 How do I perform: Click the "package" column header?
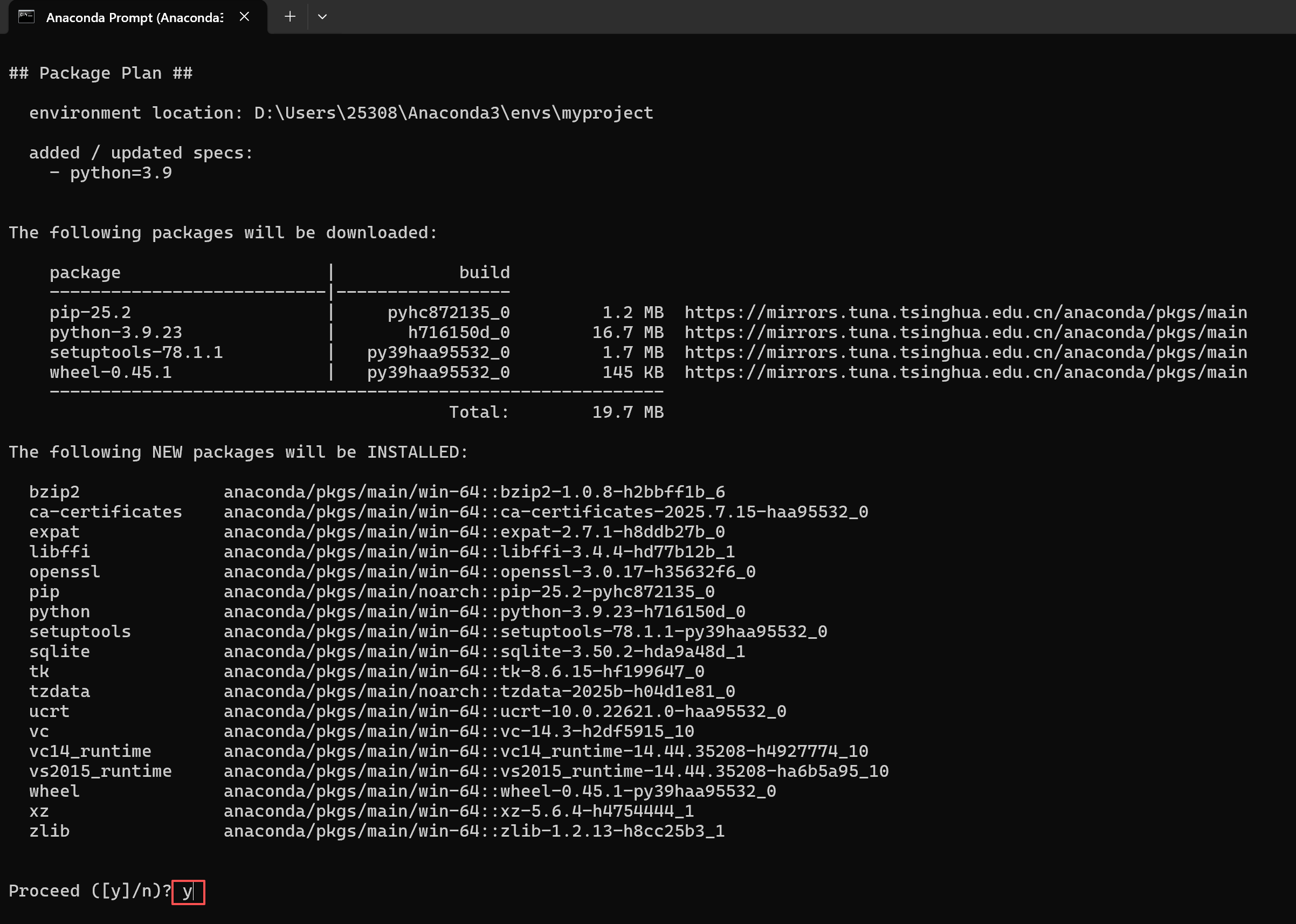click(x=85, y=273)
